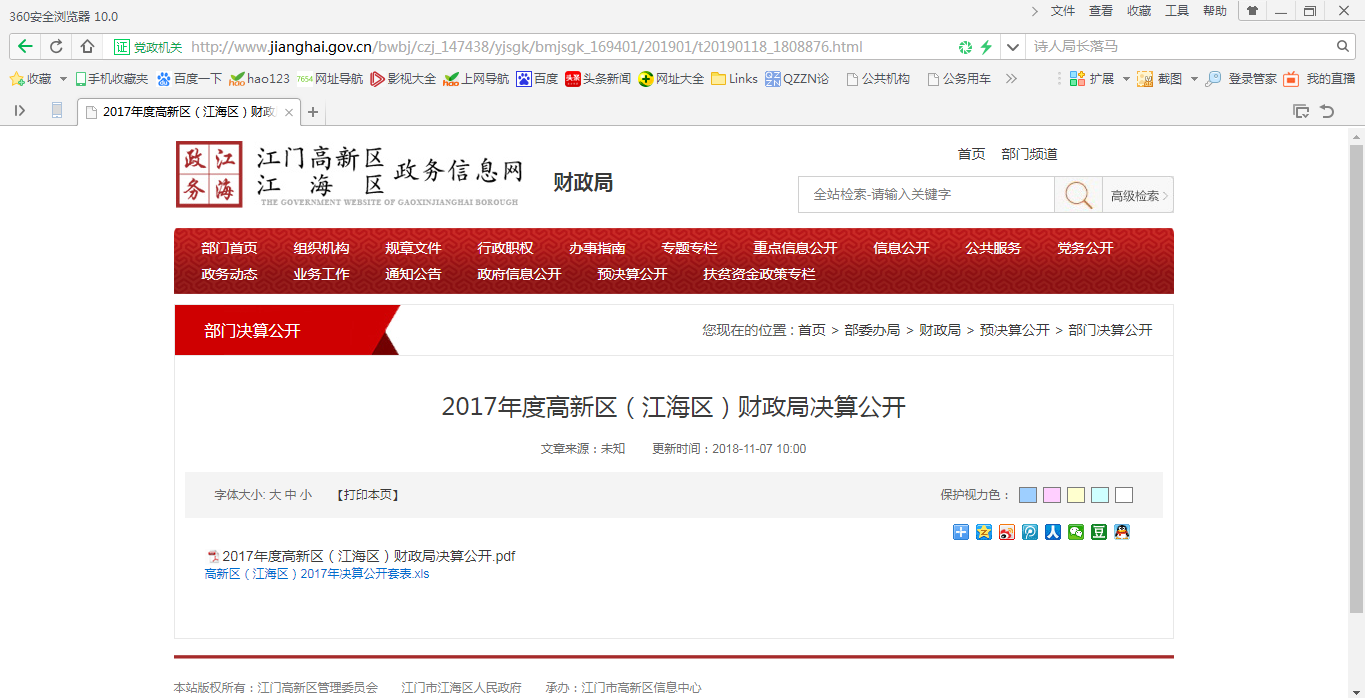This screenshot has width=1365, height=698.
Task: Open 登录管家 login manager
Action: [1241, 78]
